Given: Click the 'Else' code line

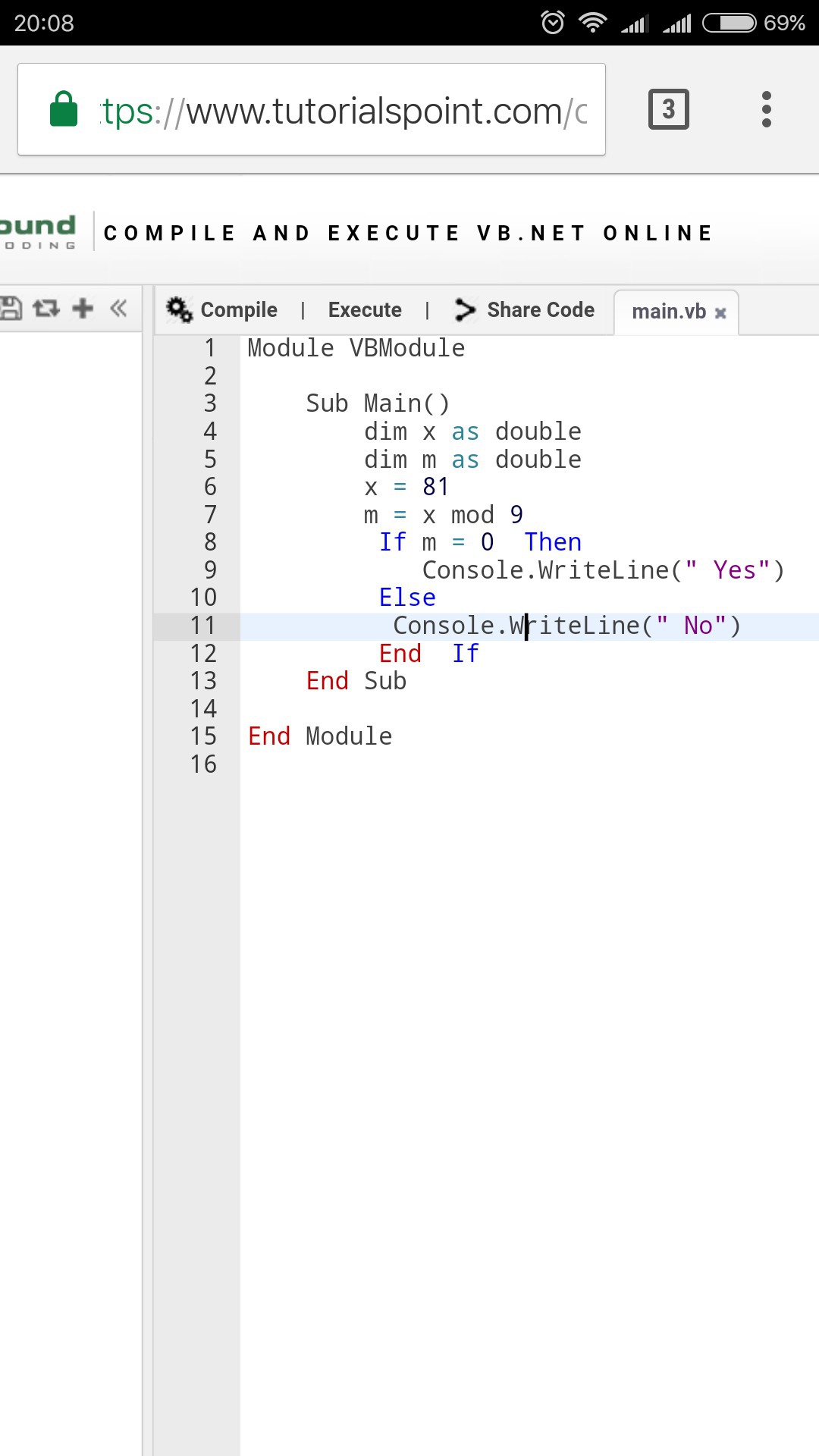Looking at the screenshot, I should 407,598.
